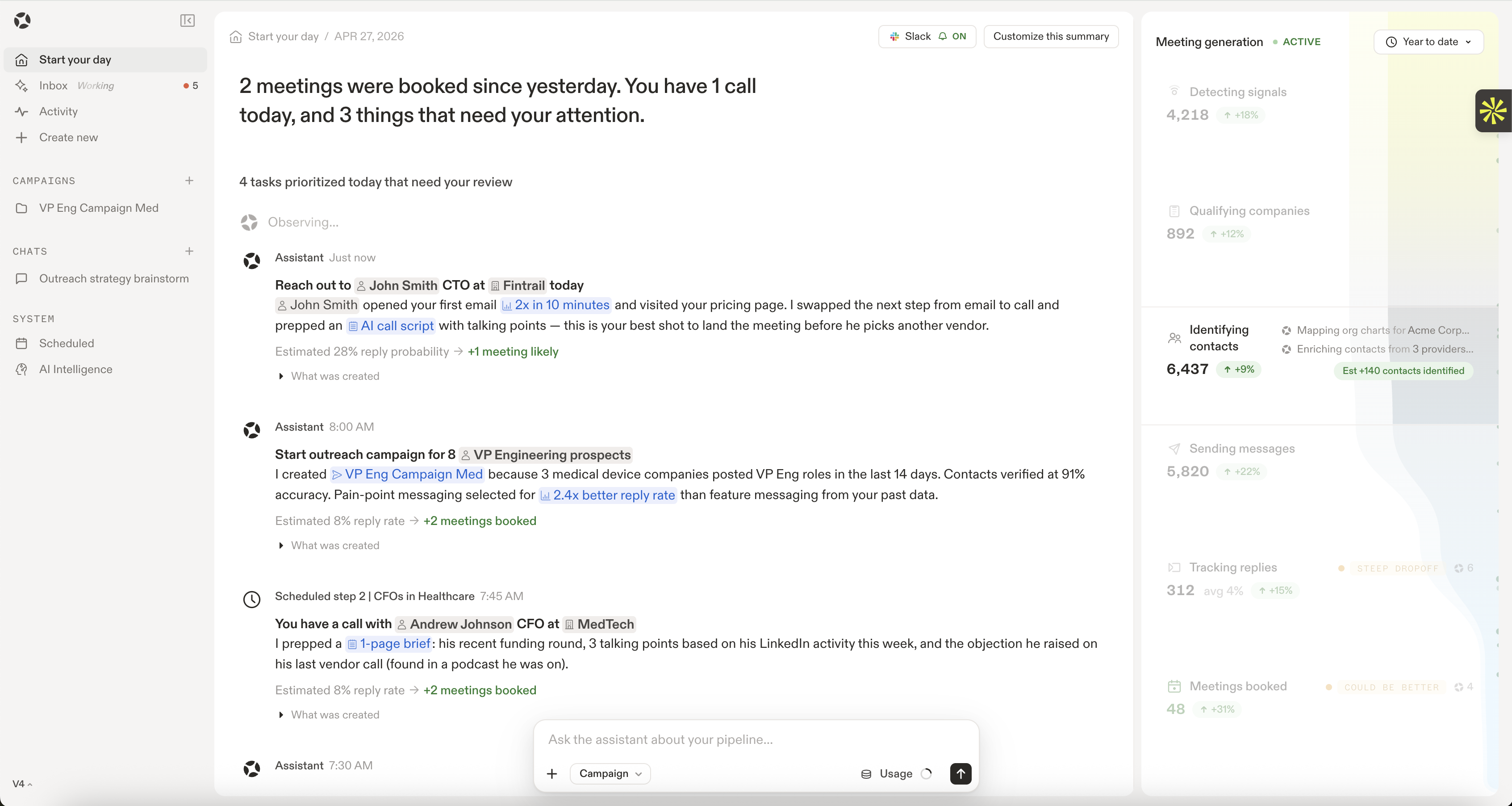The height and width of the screenshot is (806, 1512).
Task: Send message with arrow button
Action: tap(960, 774)
